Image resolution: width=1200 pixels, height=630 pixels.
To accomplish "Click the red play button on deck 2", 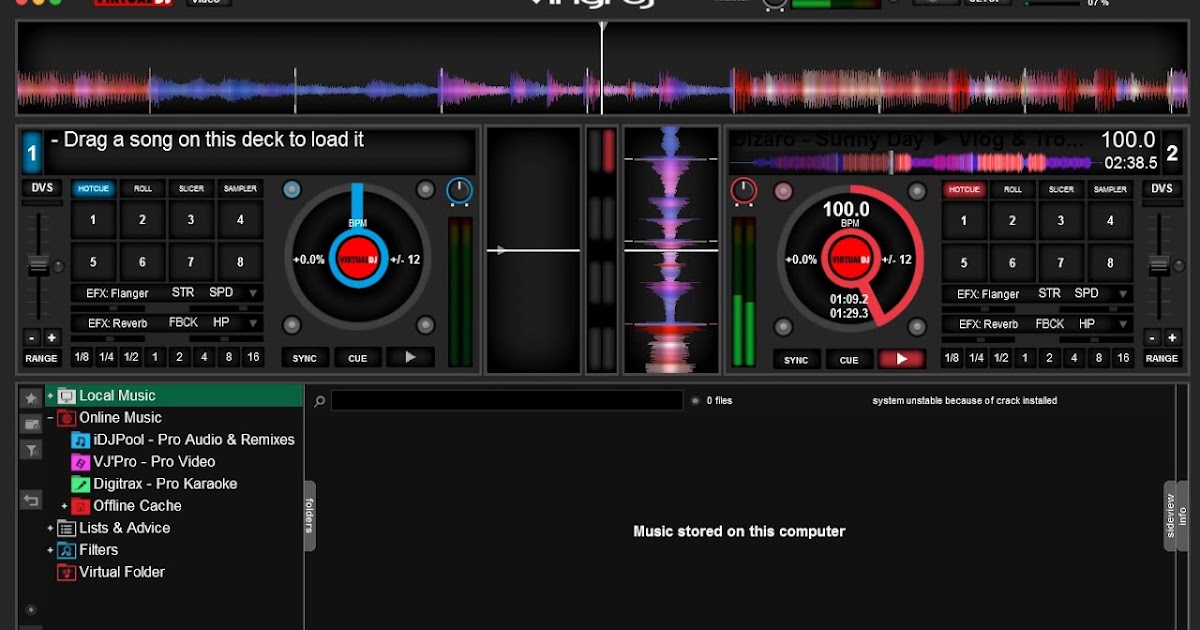I will tap(902, 358).
